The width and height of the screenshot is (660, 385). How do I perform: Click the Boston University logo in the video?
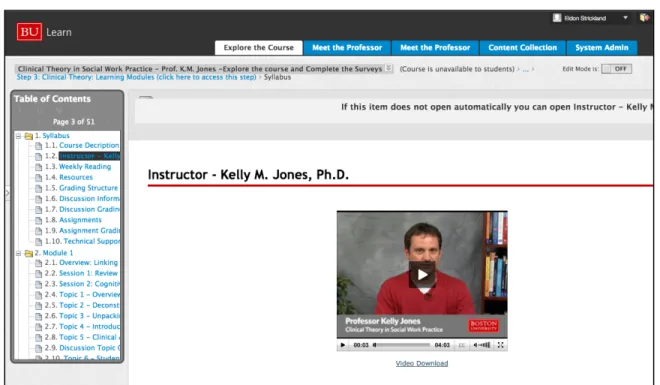(x=484, y=325)
